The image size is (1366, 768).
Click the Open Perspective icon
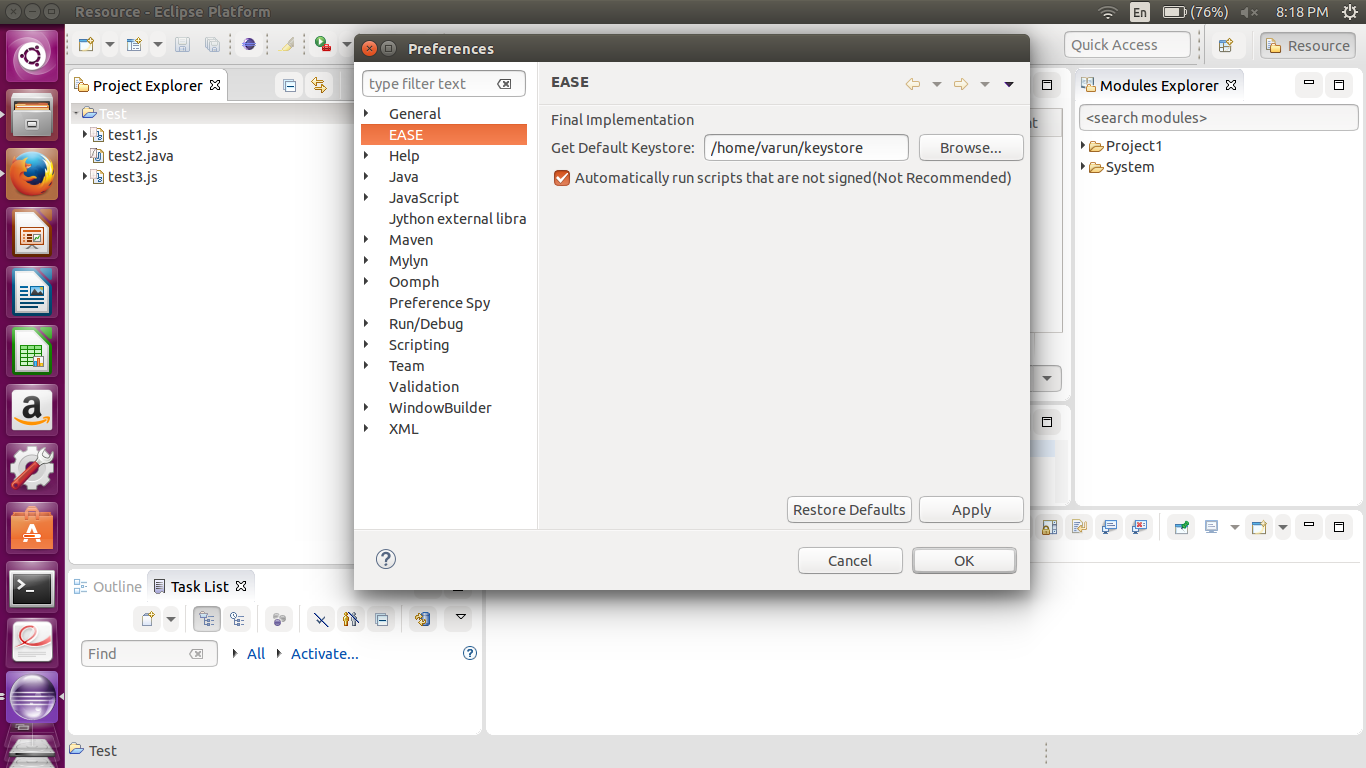[1225, 46]
